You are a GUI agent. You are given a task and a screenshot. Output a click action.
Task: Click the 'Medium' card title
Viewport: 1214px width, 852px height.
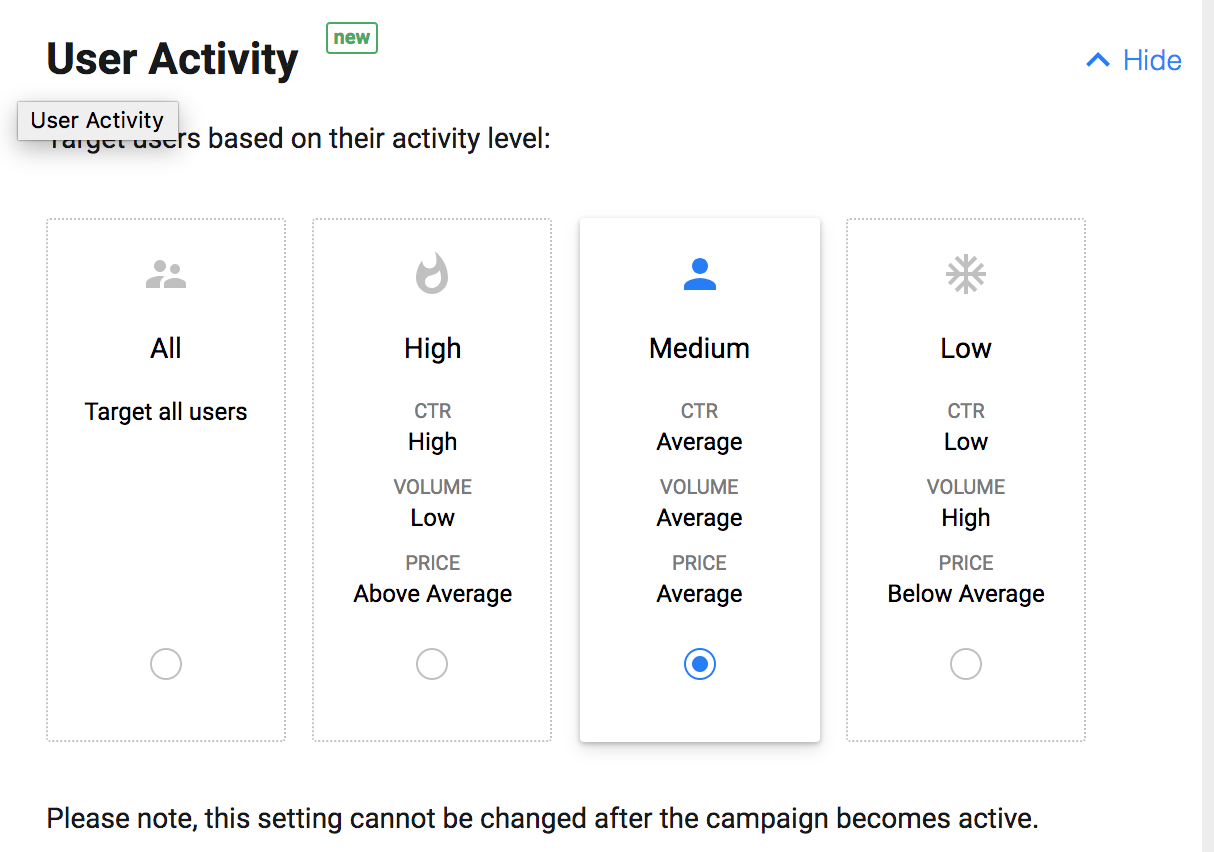pos(700,348)
